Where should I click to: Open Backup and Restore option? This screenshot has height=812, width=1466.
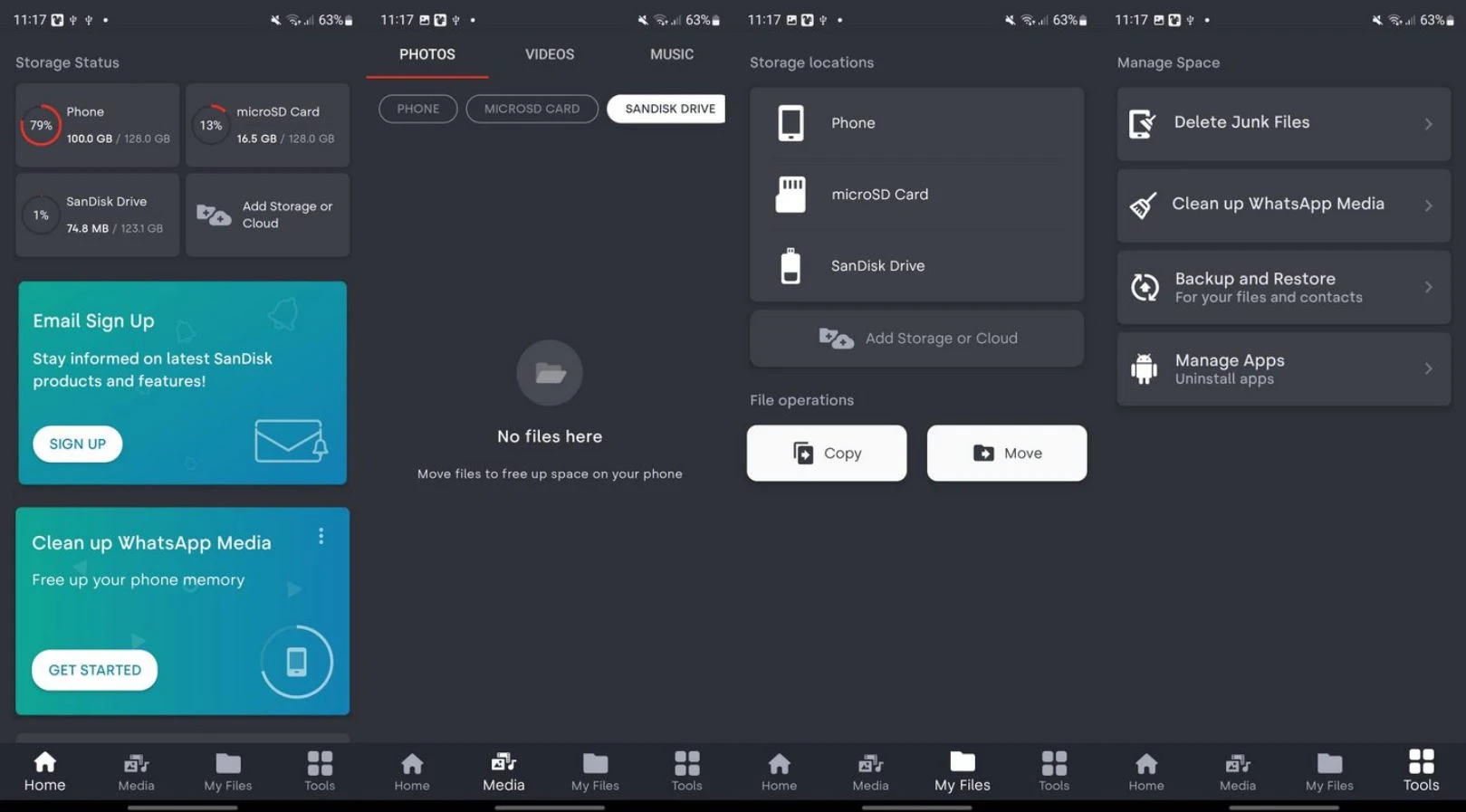coord(1283,287)
